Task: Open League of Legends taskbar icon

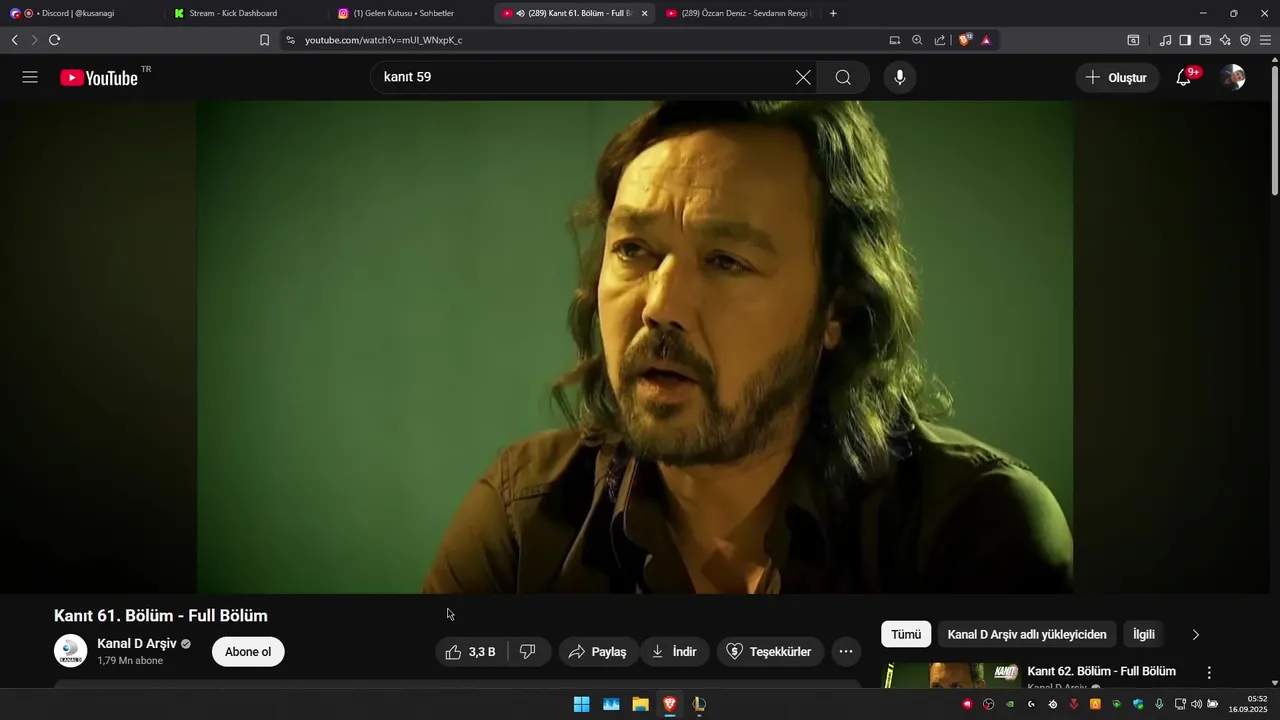Action: (x=699, y=704)
